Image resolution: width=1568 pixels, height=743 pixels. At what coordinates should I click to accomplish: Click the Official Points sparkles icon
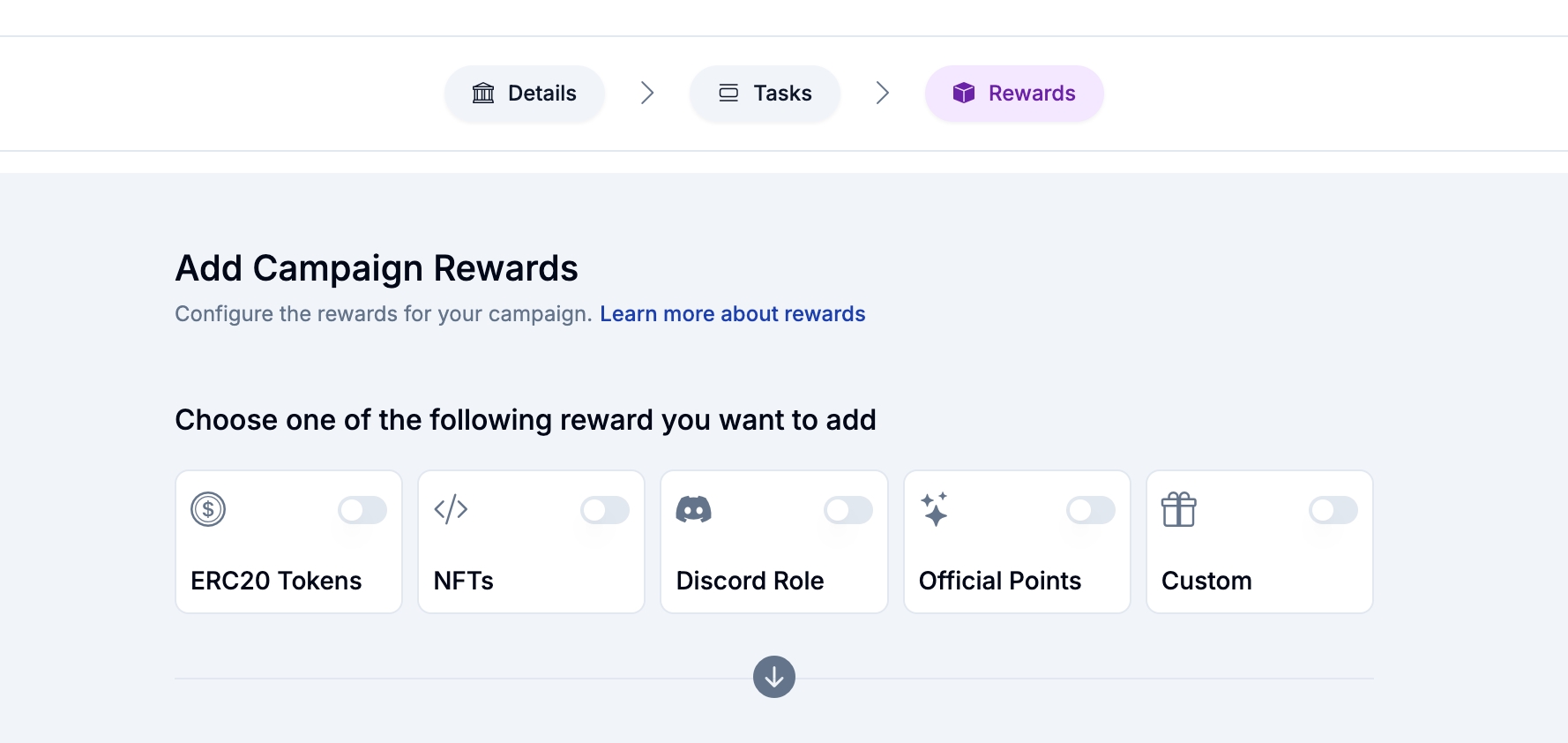[935, 509]
